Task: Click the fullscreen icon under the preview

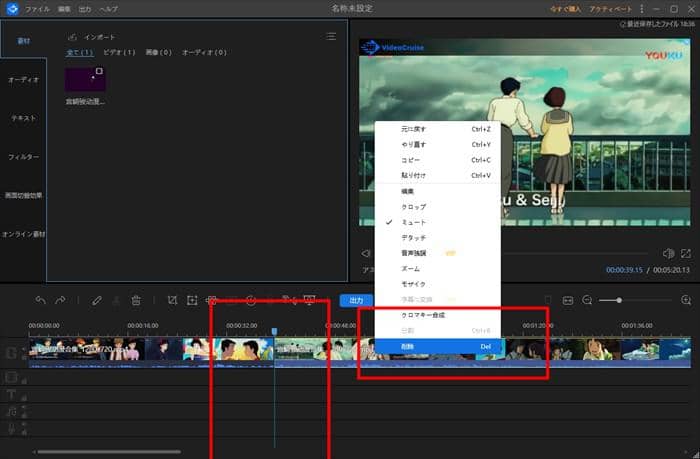Action: click(686, 254)
